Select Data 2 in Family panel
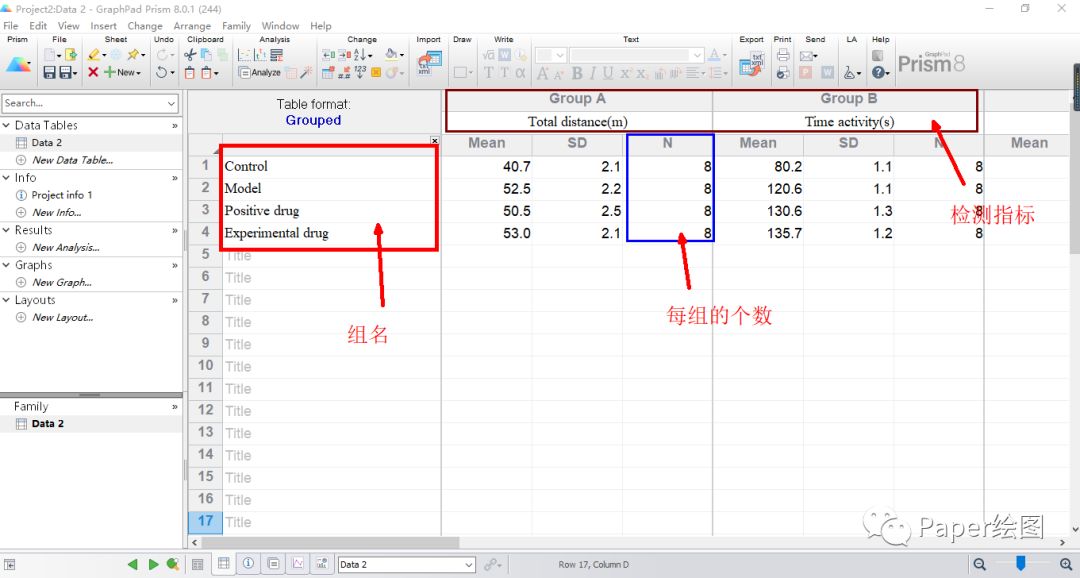The width and height of the screenshot is (1080, 578). point(48,424)
